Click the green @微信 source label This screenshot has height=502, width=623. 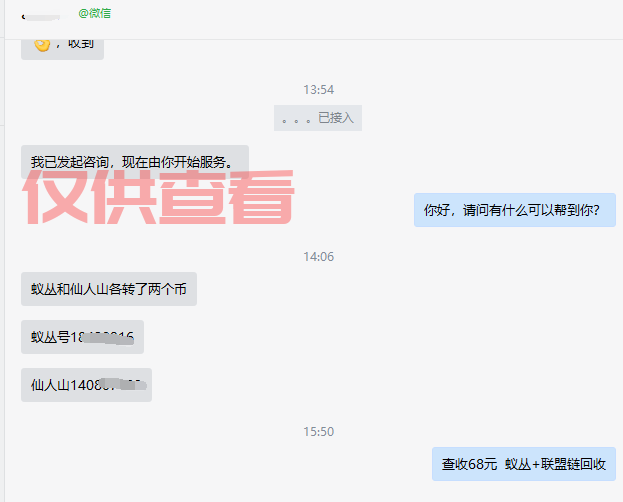tap(95, 14)
